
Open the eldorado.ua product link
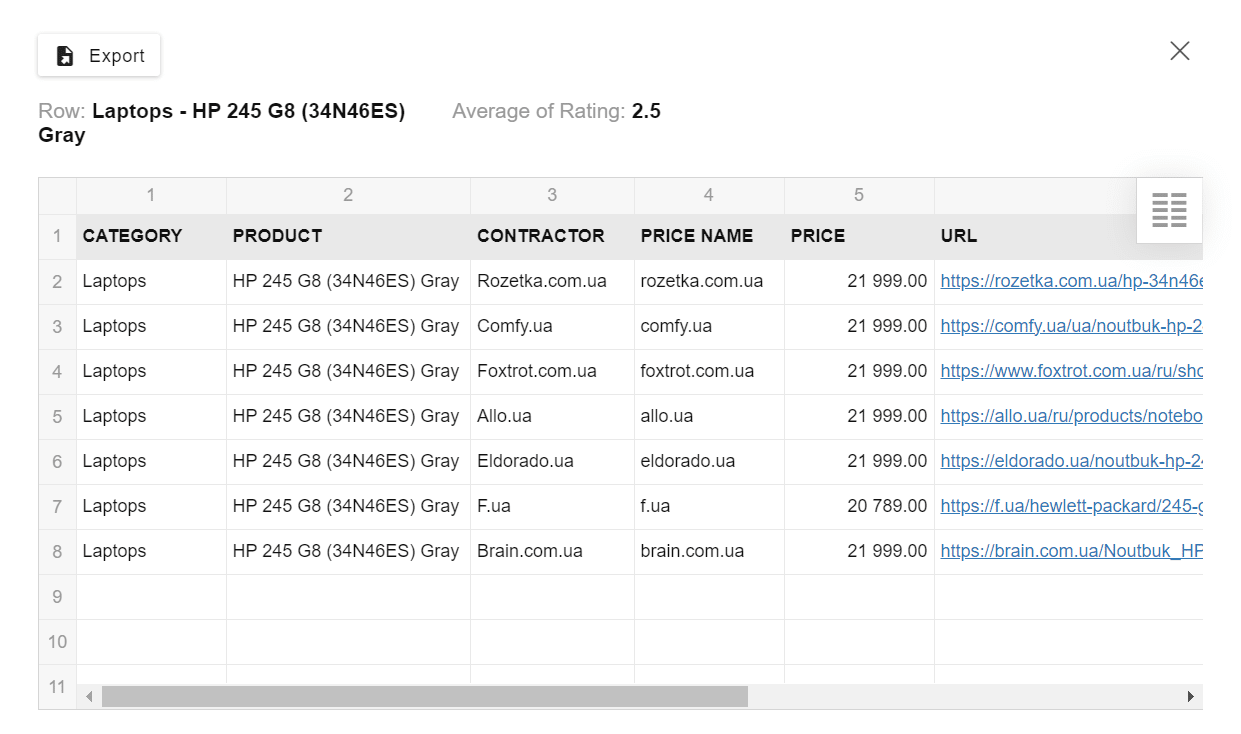pyautogui.click(x=1070, y=461)
